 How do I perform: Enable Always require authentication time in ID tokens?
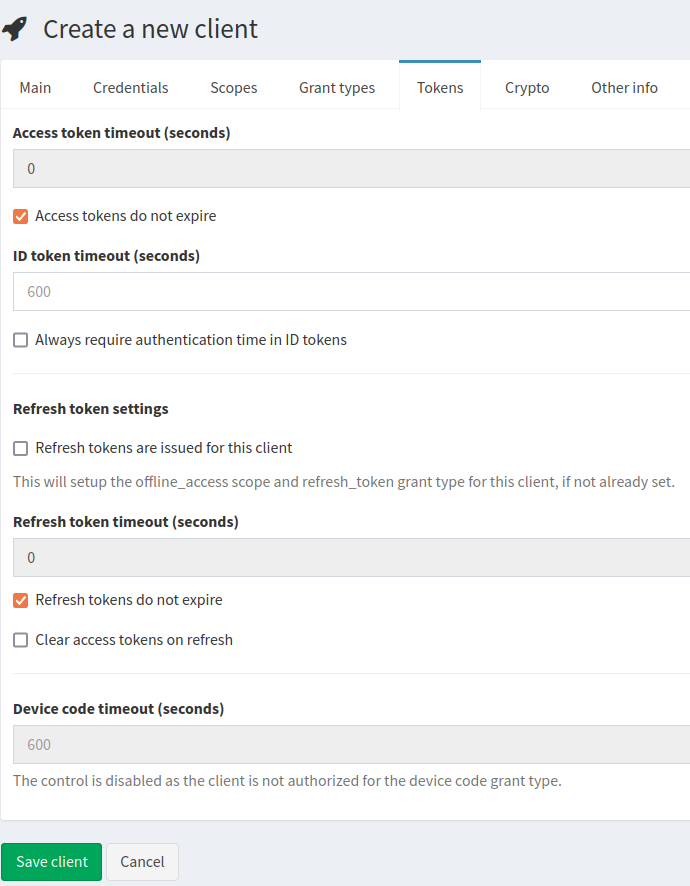click(19, 339)
